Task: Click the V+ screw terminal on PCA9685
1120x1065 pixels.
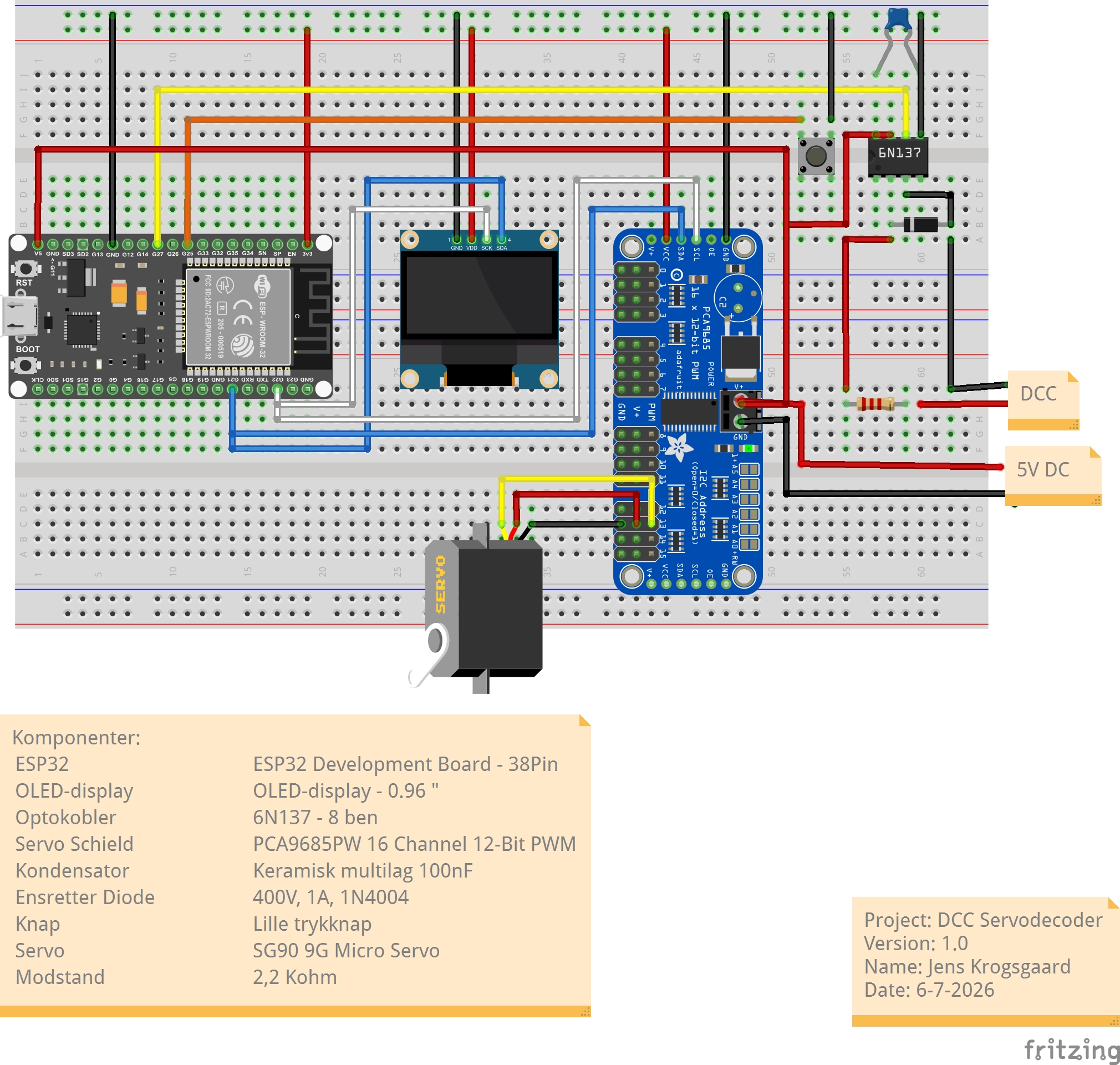Action: (740, 402)
